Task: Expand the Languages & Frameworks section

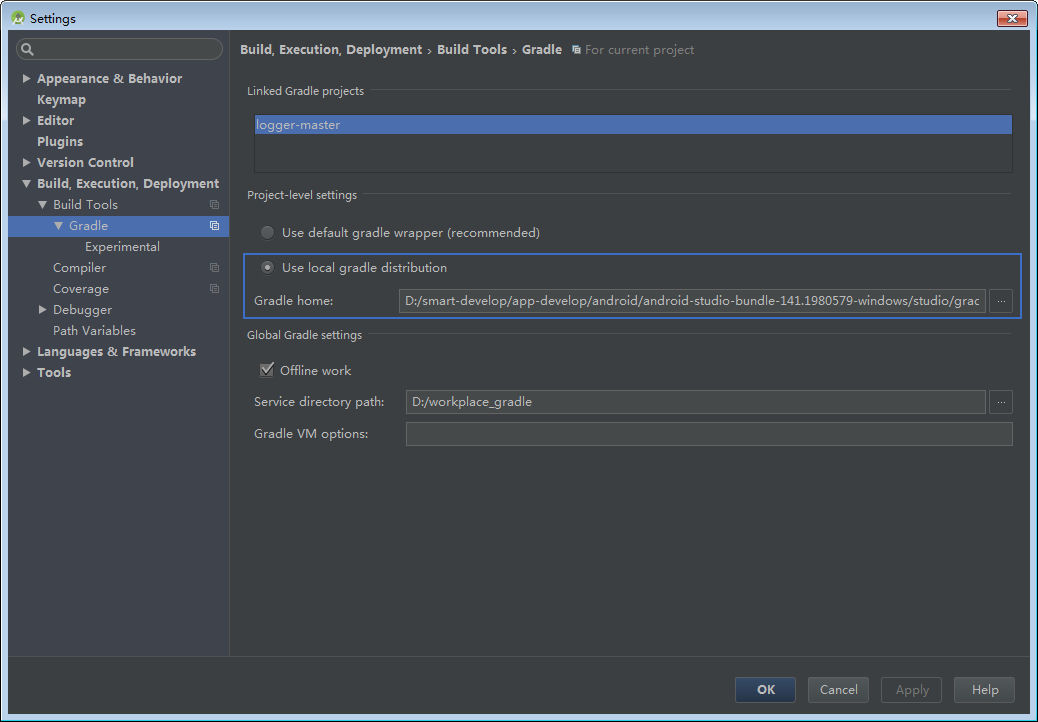Action: click(27, 352)
